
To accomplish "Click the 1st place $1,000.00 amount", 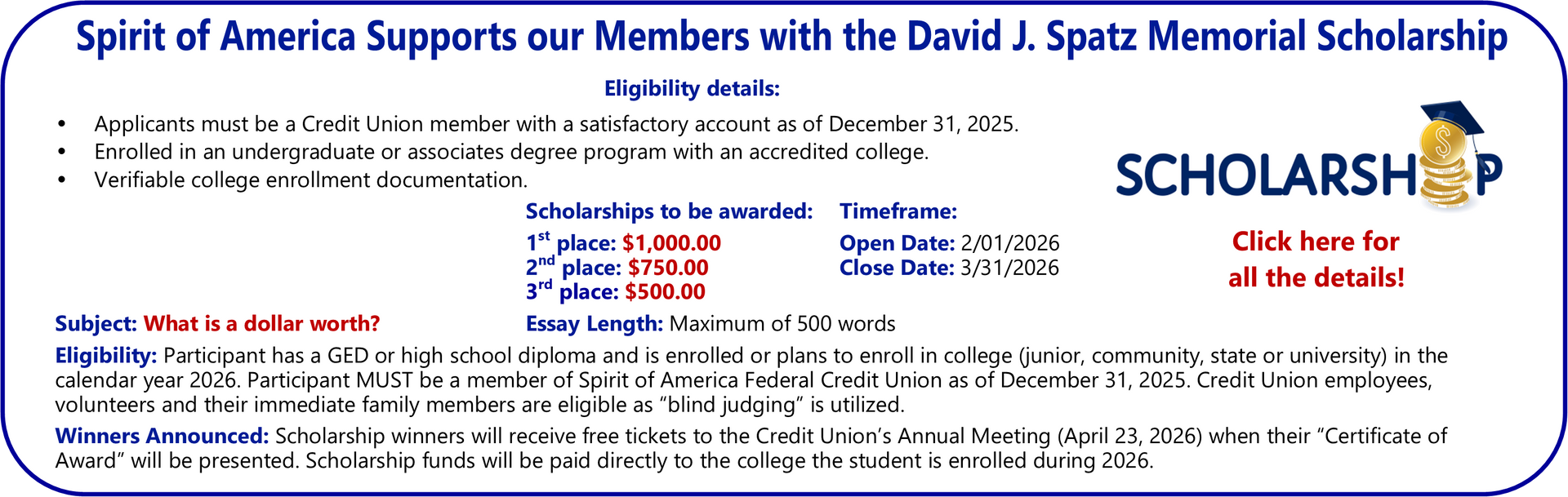I will click(671, 243).
